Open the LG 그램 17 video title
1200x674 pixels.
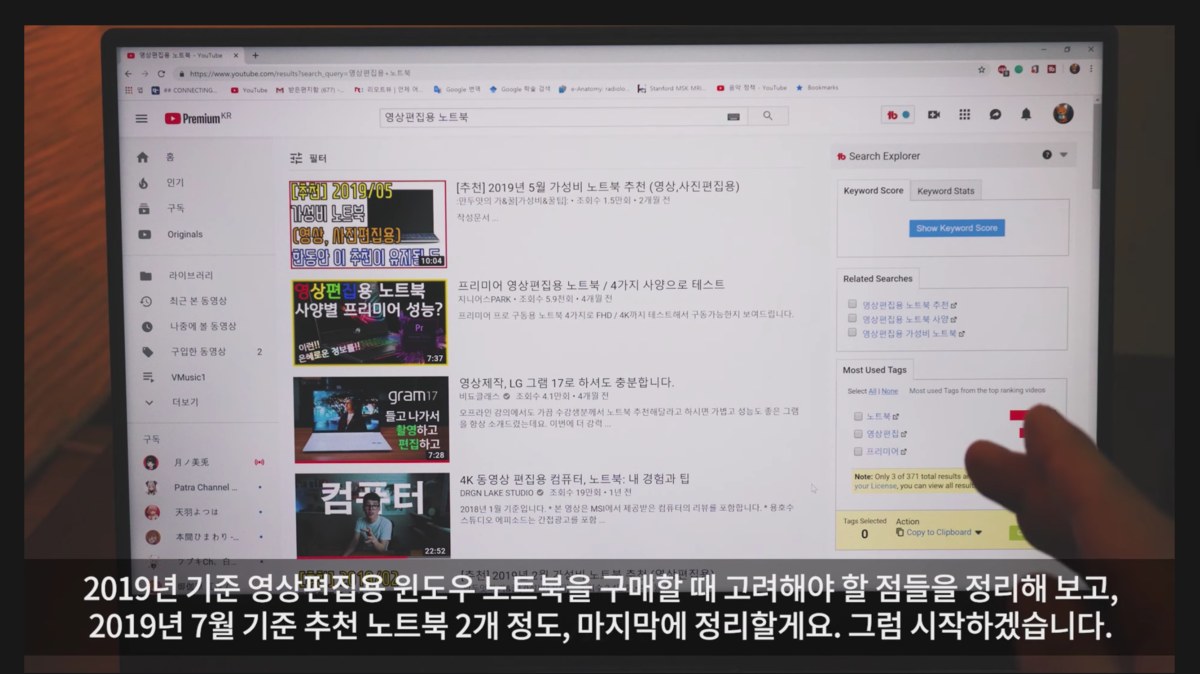(566, 382)
